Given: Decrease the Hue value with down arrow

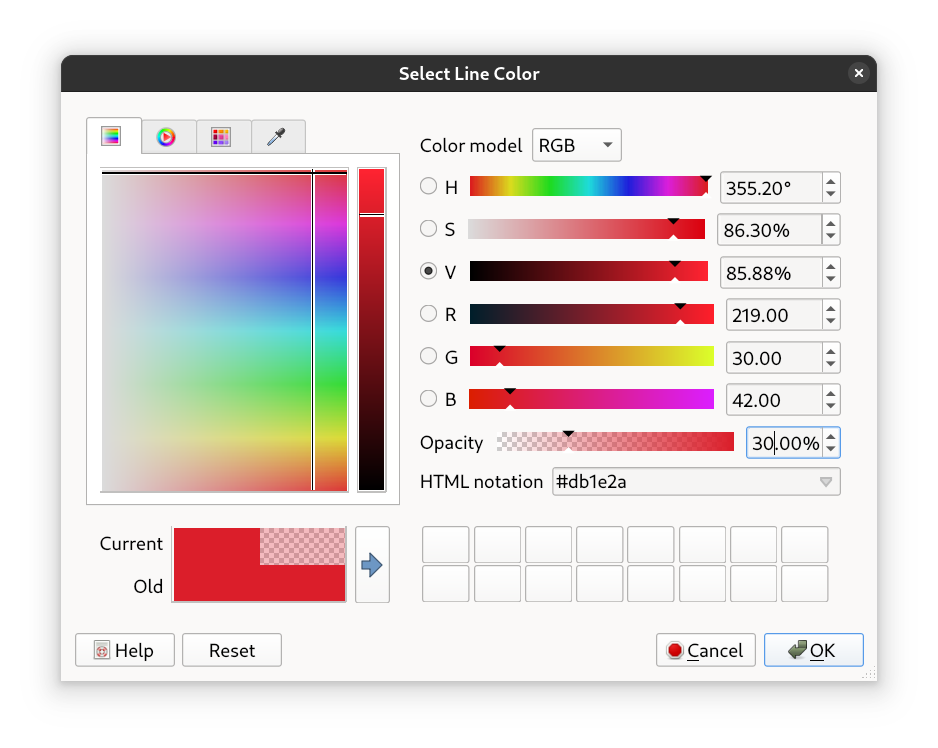Looking at the screenshot, I should [831, 195].
